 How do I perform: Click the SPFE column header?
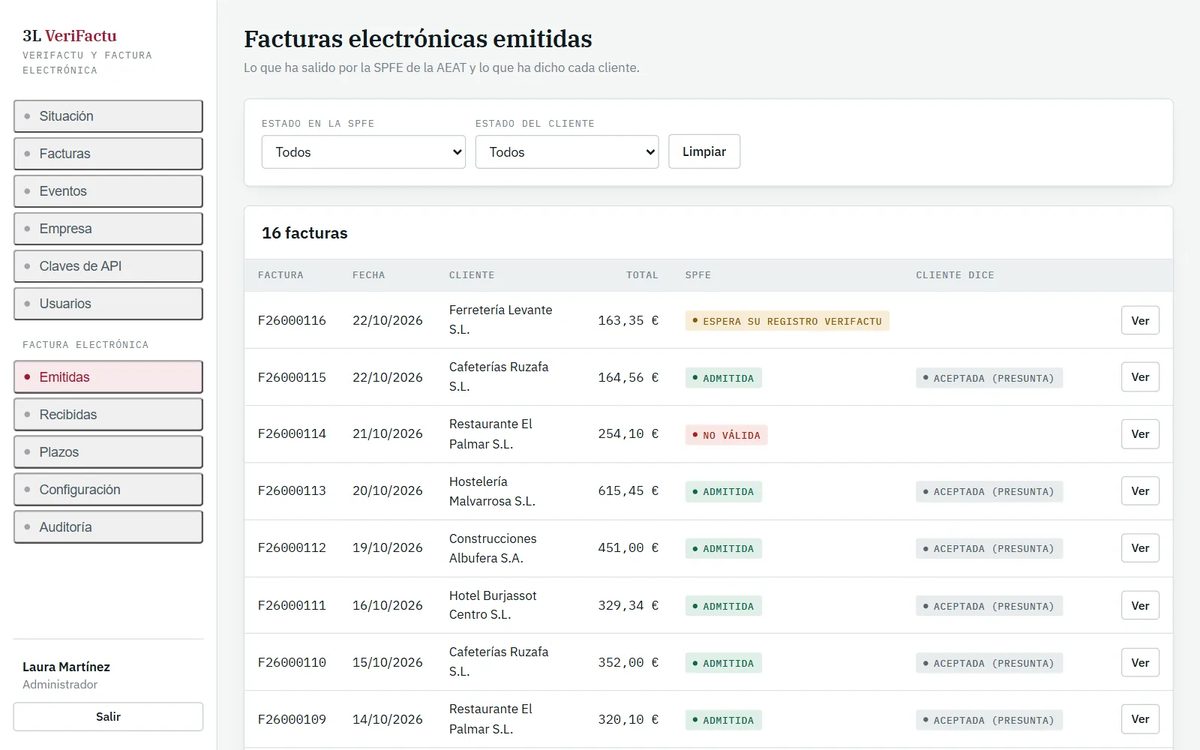point(698,275)
